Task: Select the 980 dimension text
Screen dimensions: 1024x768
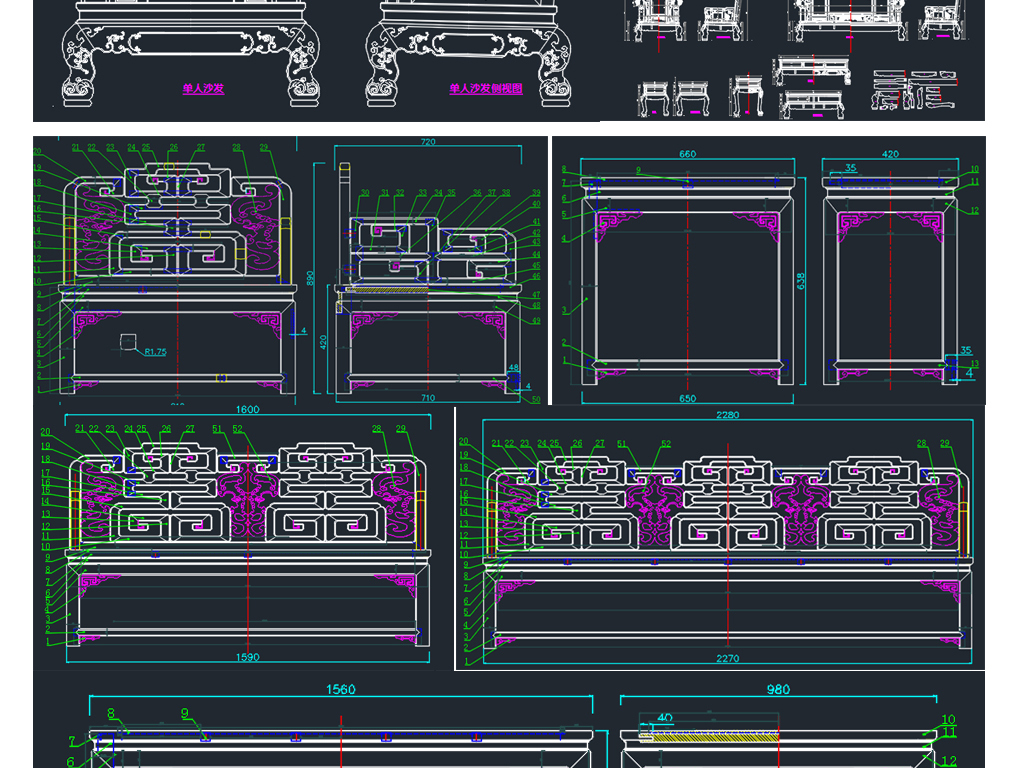Action: point(778,690)
